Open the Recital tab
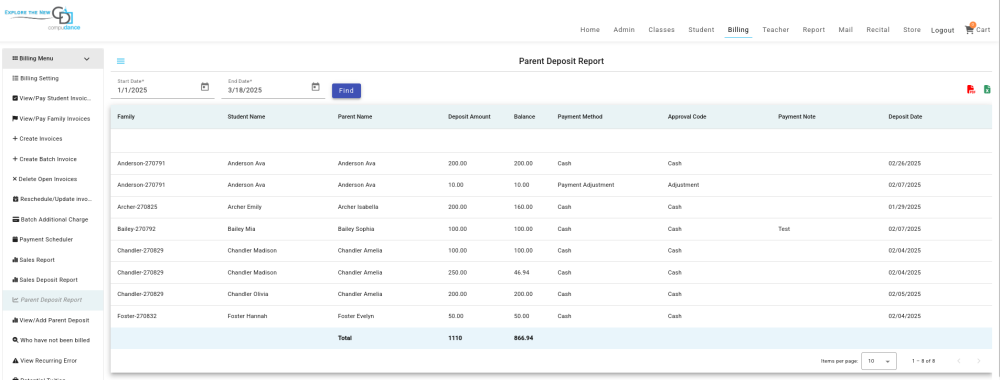The width and height of the screenshot is (1000, 380). pos(878,30)
